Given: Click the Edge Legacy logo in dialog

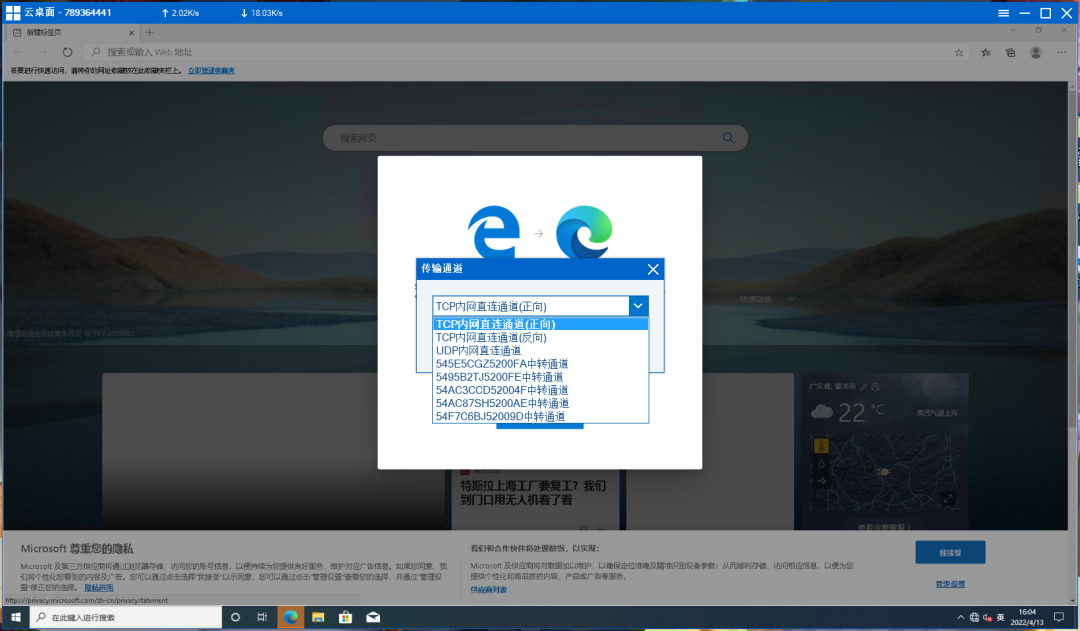Looking at the screenshot, I should [493, 231].
